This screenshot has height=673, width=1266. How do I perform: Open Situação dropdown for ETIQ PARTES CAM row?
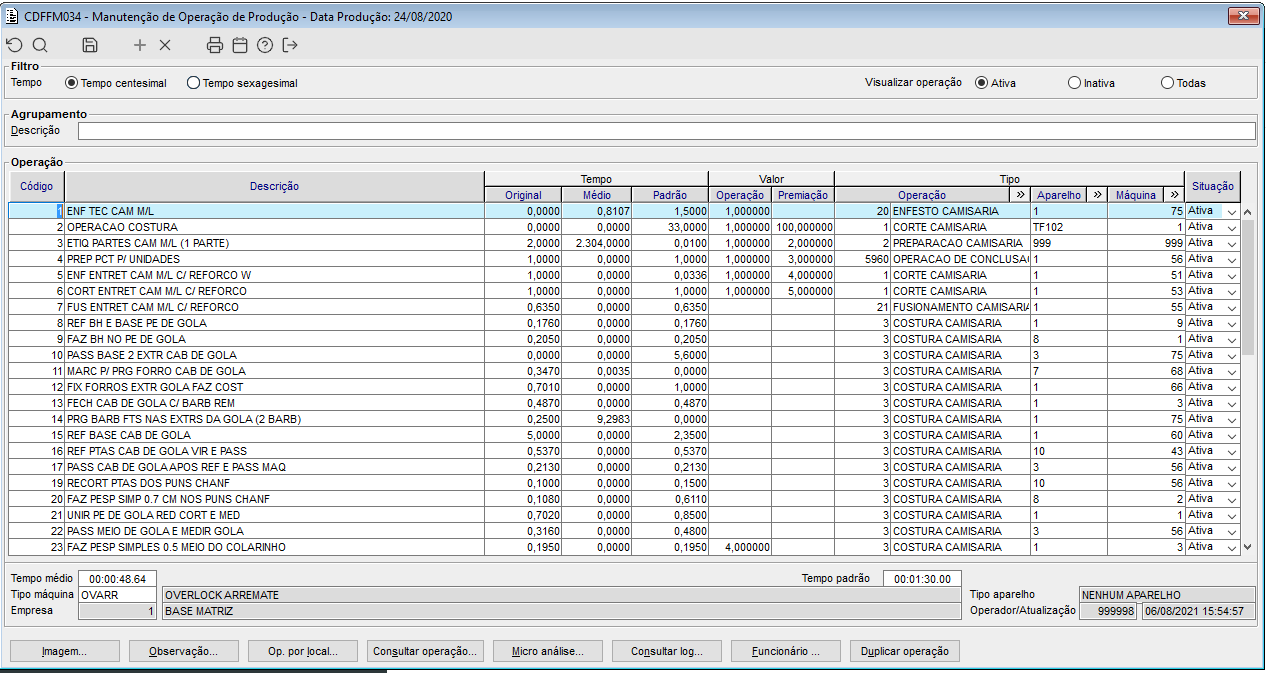click(1231, 244)
